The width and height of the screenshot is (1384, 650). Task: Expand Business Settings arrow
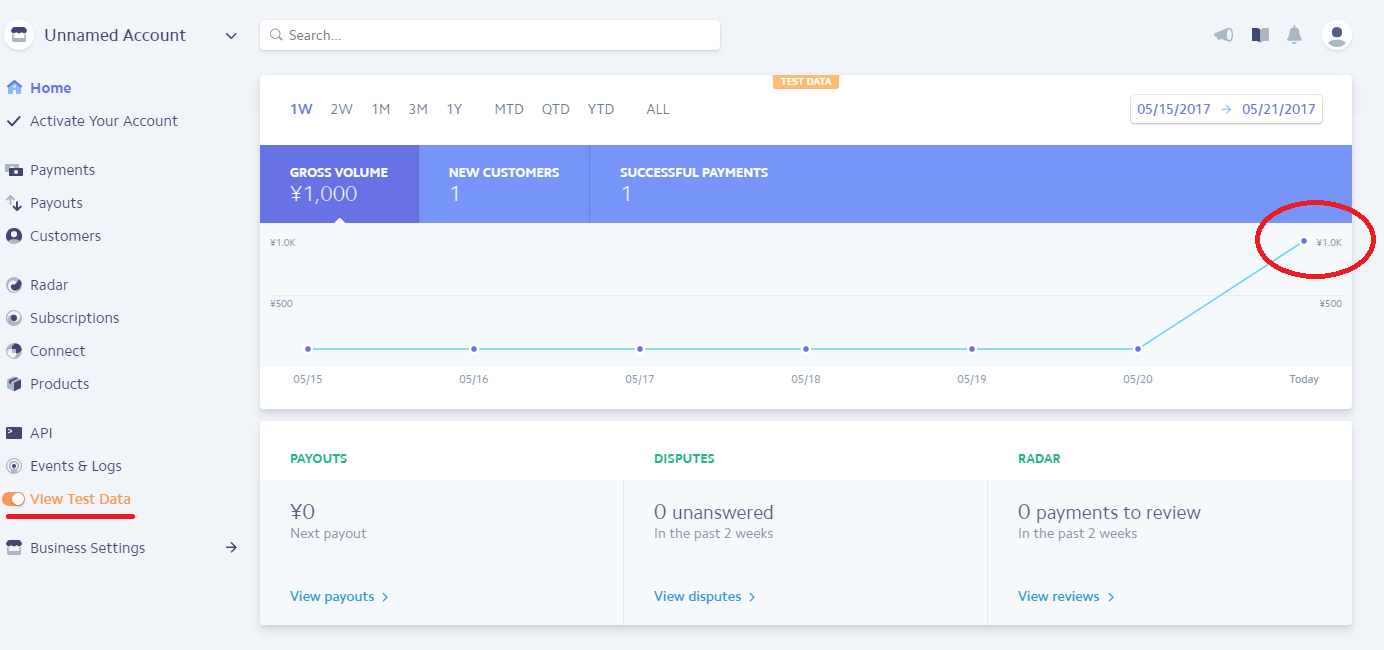(x=231, y=548)
